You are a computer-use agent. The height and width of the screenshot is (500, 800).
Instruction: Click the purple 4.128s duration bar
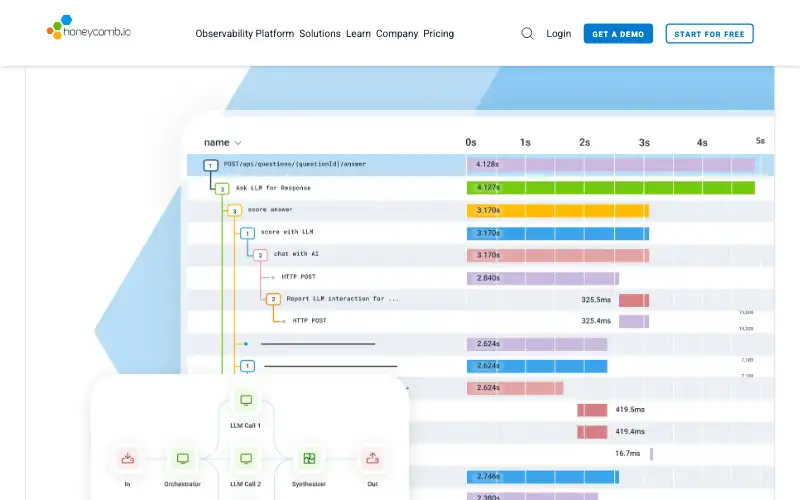(611, 165)
